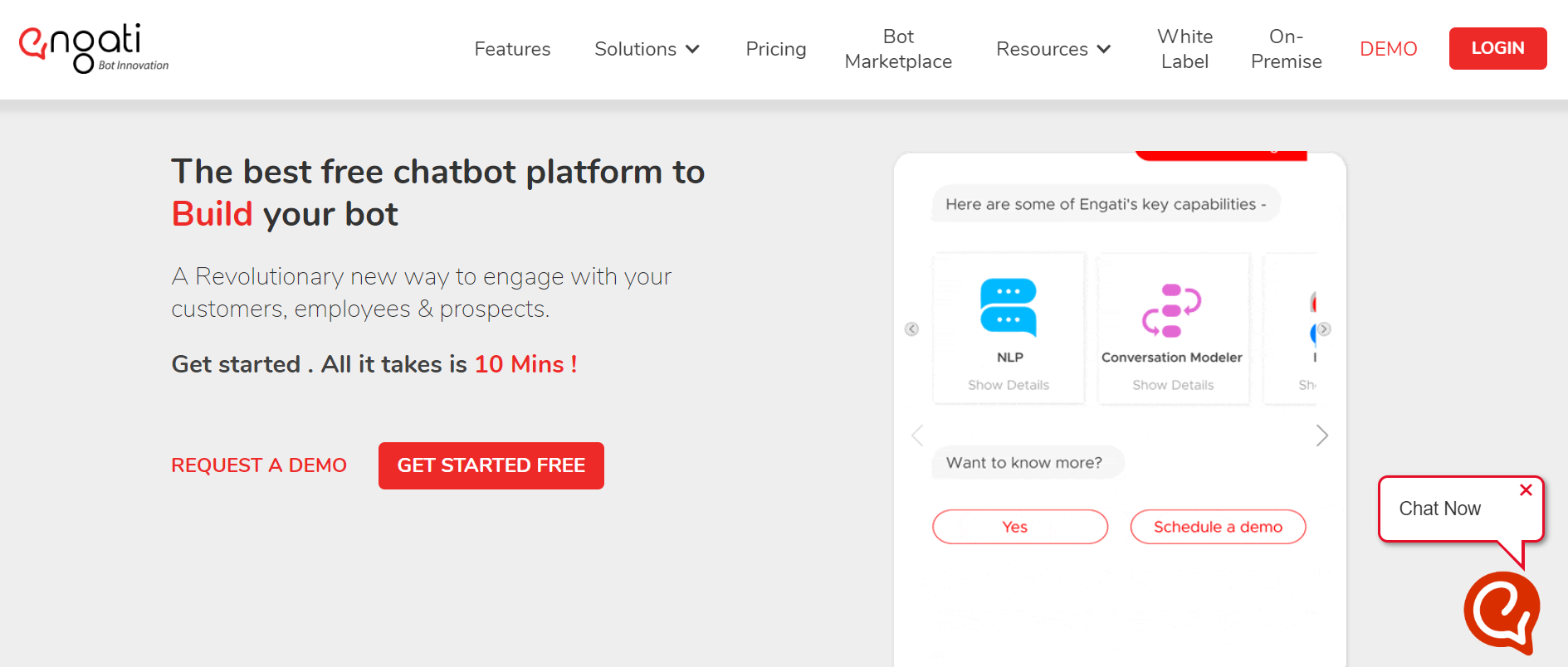Screen dimensions: 1568x667
Task: Click small left carousel arrow beside NLP card
Action: coord(911,329)
